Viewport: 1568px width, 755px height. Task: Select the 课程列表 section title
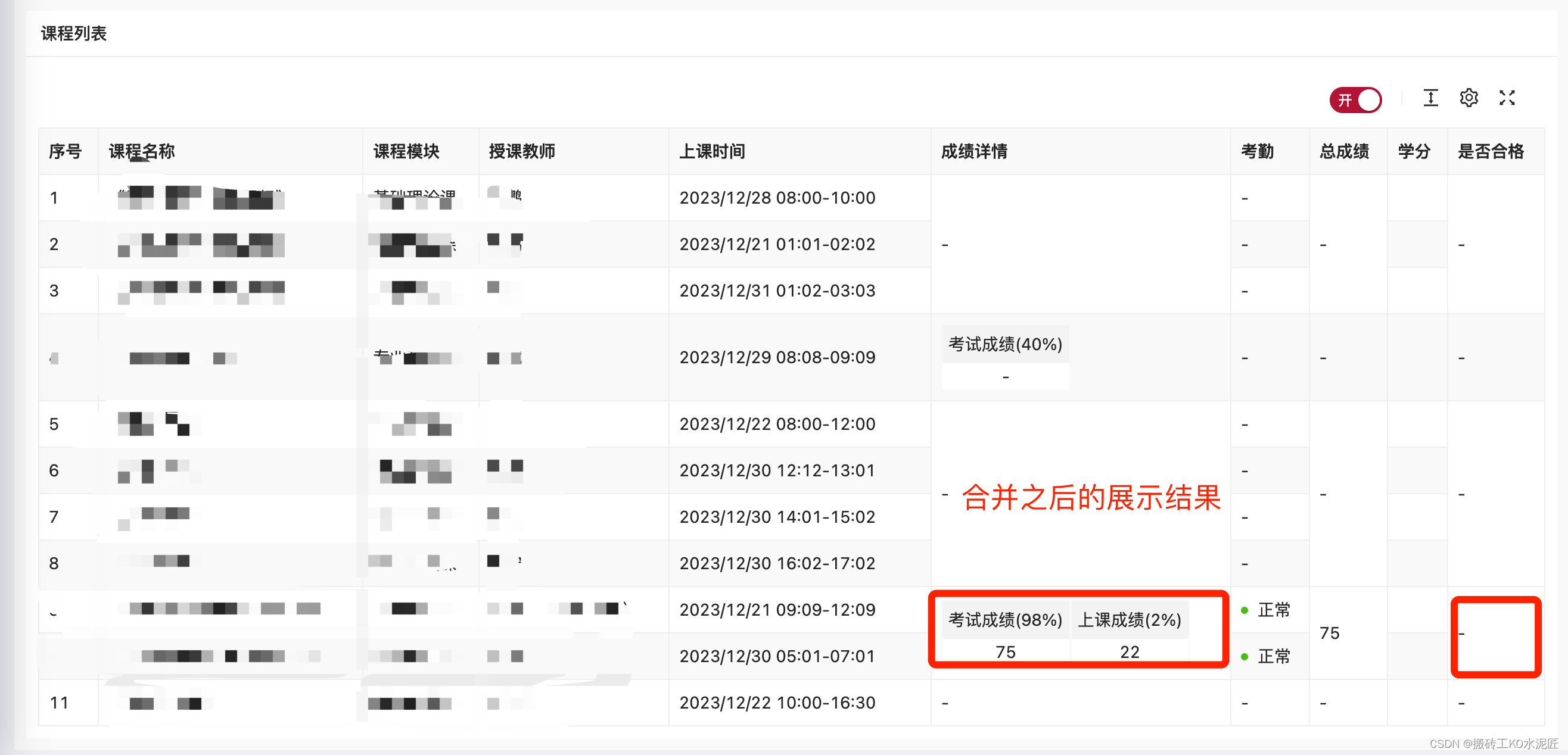74,33
